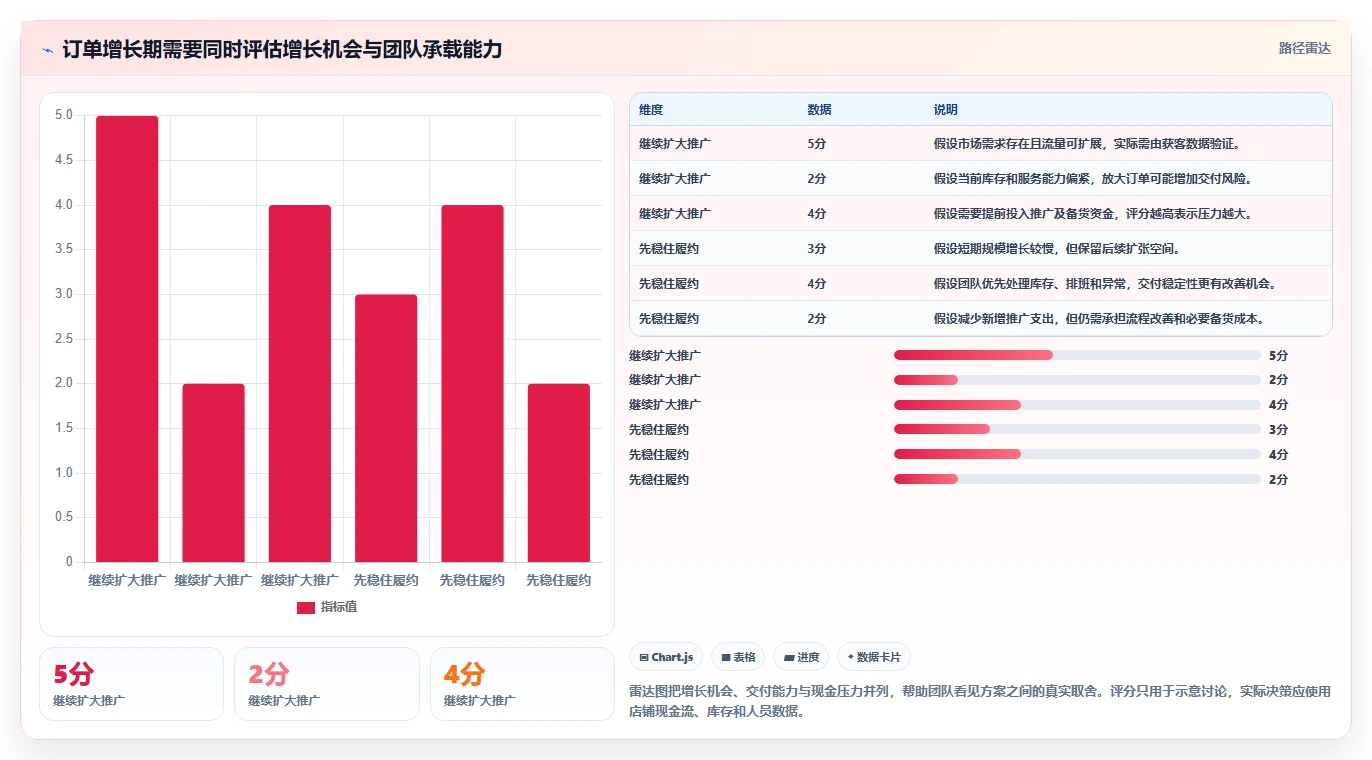The image size is (1372, 760).
Task: Click the 先稳住履约 progress bar showing 2分
Action: [x=1077, y=479]
